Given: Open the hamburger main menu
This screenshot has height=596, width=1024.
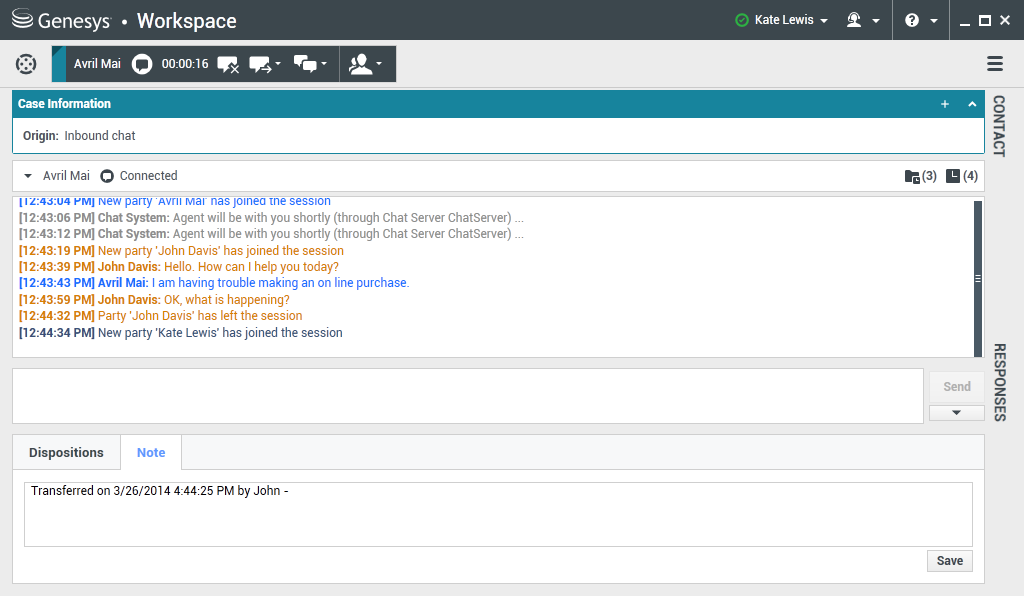Looking at the screenshot, I should click(995, 64).
